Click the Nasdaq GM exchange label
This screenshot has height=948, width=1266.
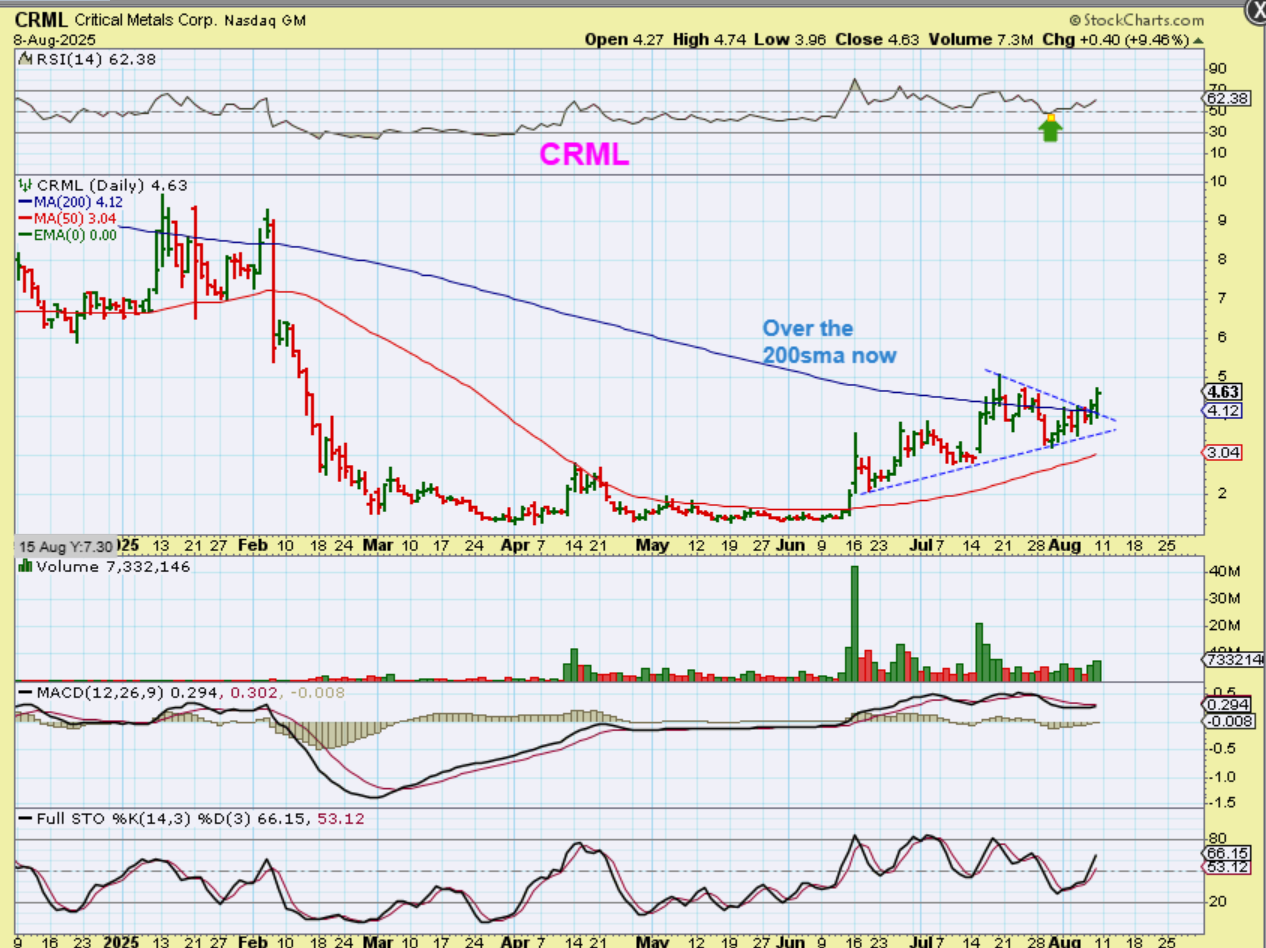[265, 20]
